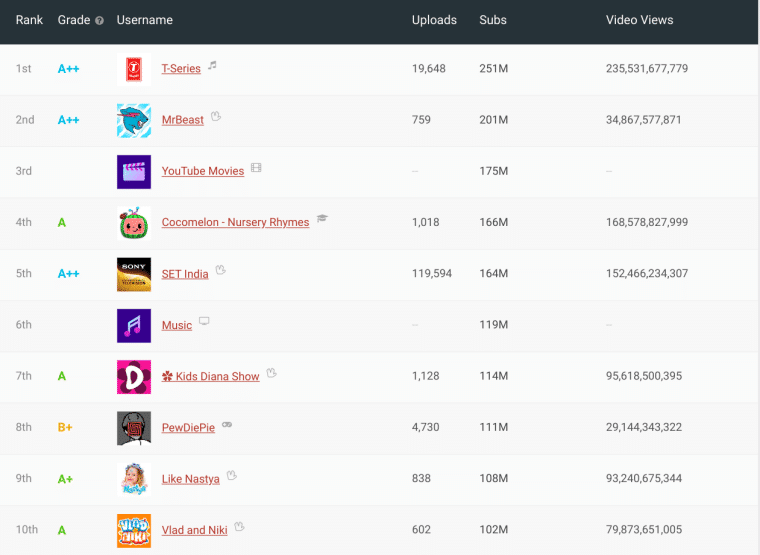The image size is (760, 555).
Task: Sort by the Username column header
Action: point(144,20)
